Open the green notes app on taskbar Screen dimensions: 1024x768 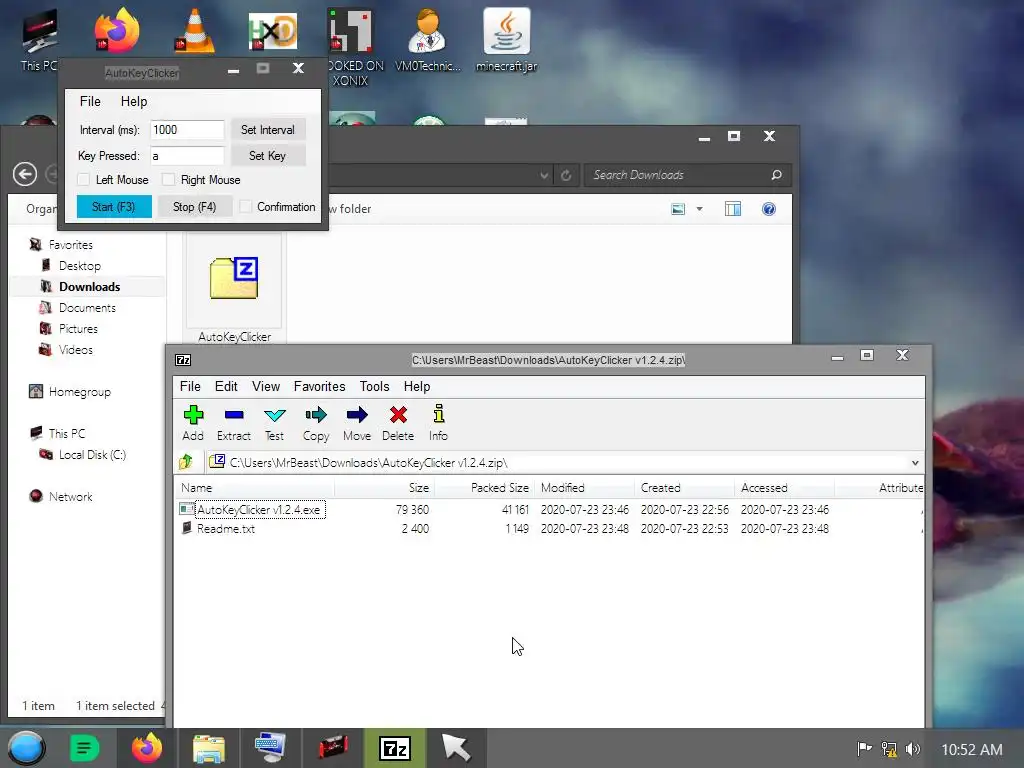click(84, 748)
